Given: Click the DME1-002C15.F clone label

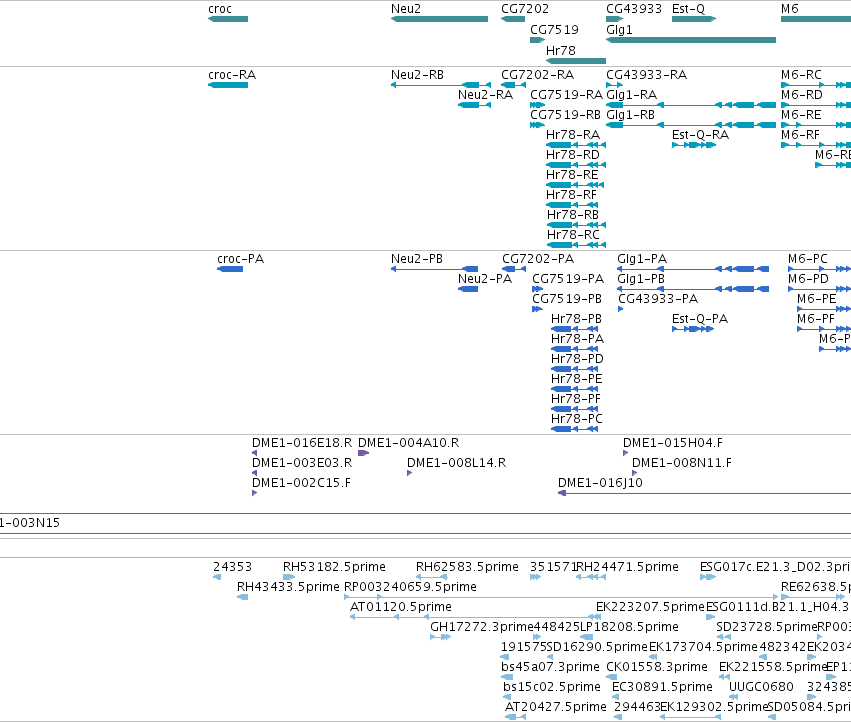Looking at the screenshot, I should point(301,483).
